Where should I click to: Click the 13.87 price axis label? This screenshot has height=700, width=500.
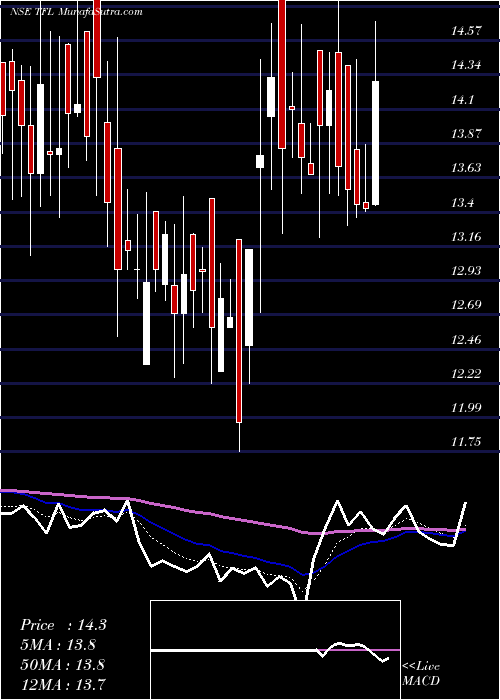(466, 134)
